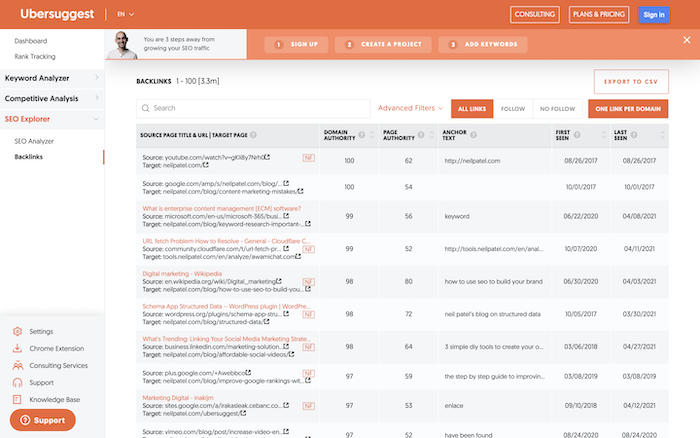Sort by Page Authority column arrows
Screen dimensions: 700x438
point(432,135)
